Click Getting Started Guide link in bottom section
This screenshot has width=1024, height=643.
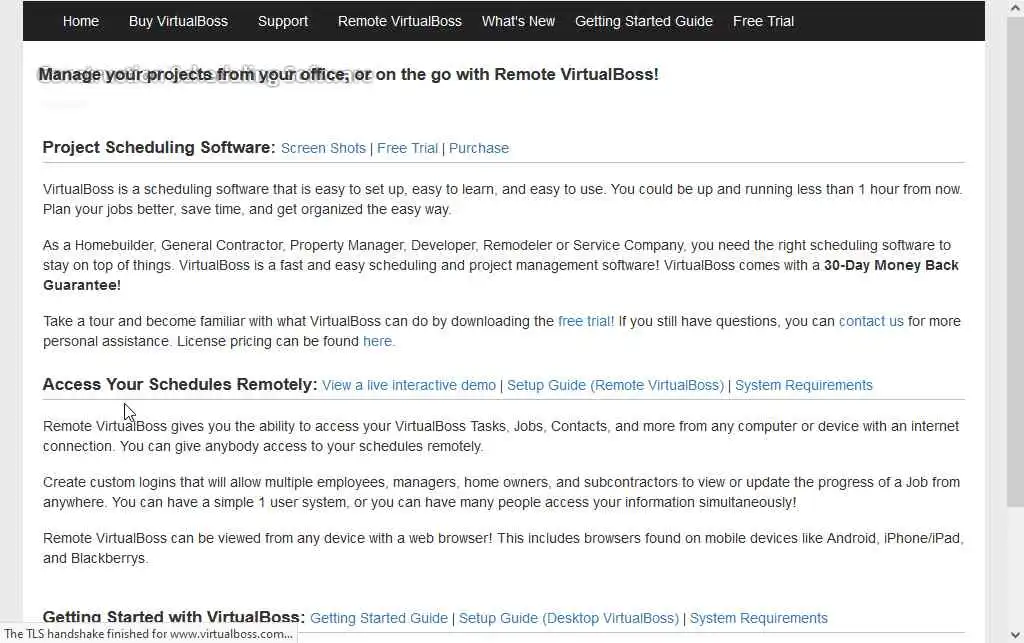coord(379,618)
